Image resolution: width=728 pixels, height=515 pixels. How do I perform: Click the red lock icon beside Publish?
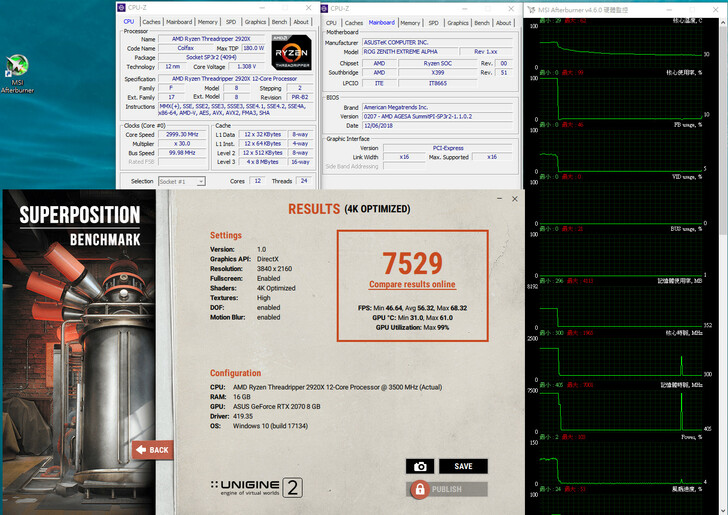[x=420, y=489]
